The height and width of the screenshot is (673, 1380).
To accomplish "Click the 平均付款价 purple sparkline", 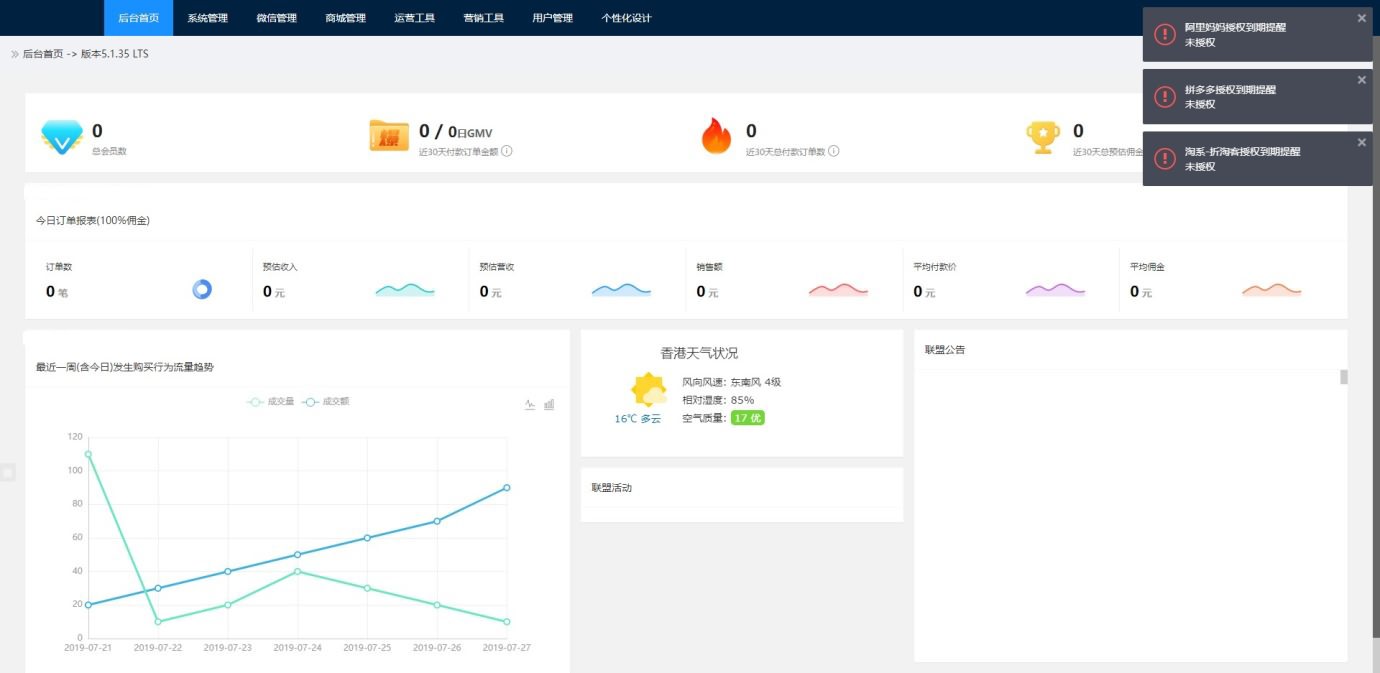I will [1055, 289].
